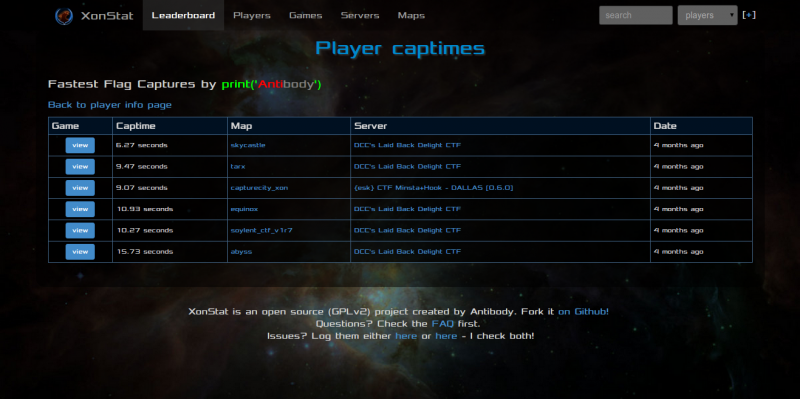Follow the on Github link

(583, 311)
